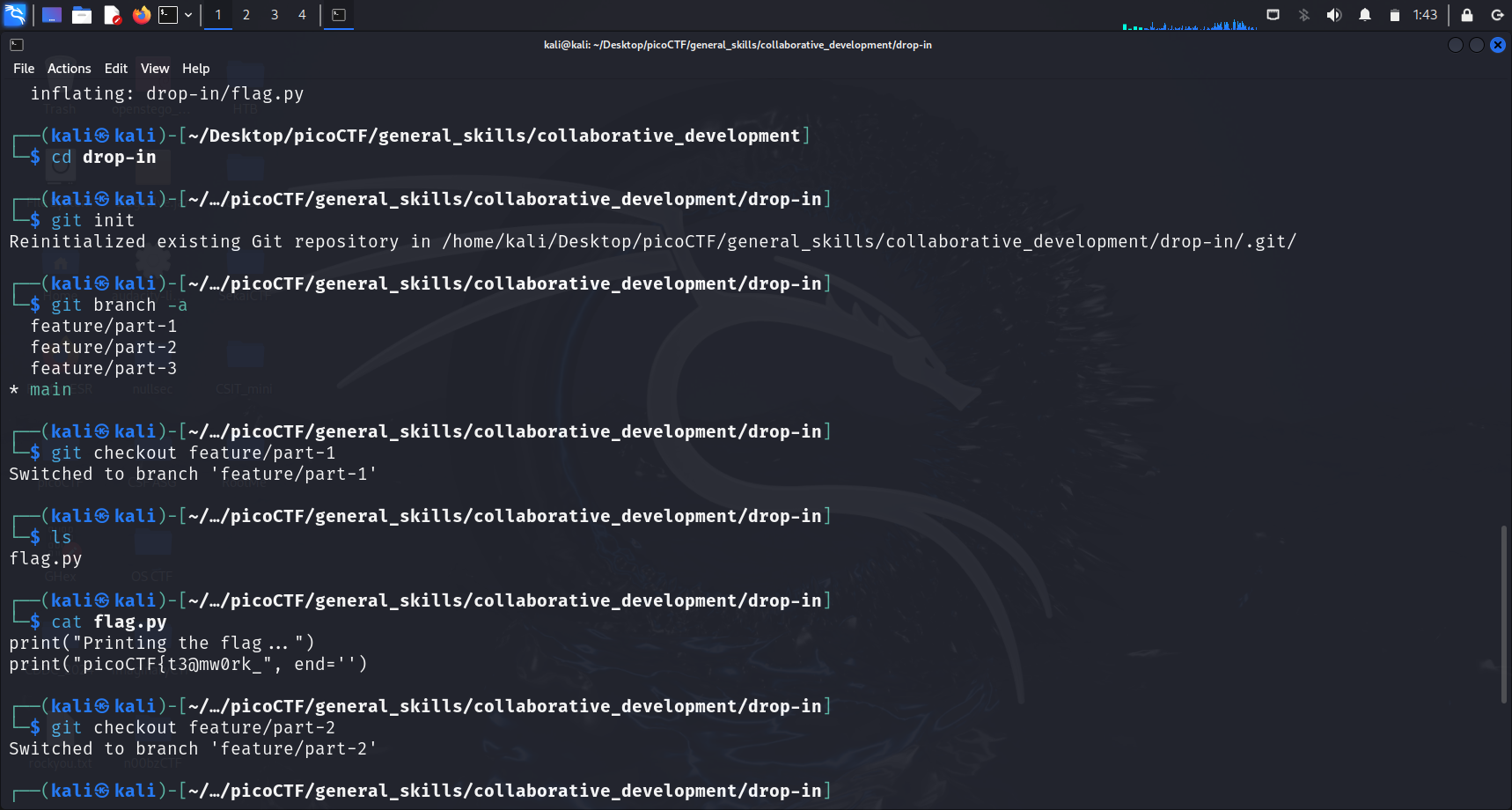Click the terminal window taskbar button
1512x810 pixels.
[339, 15]
